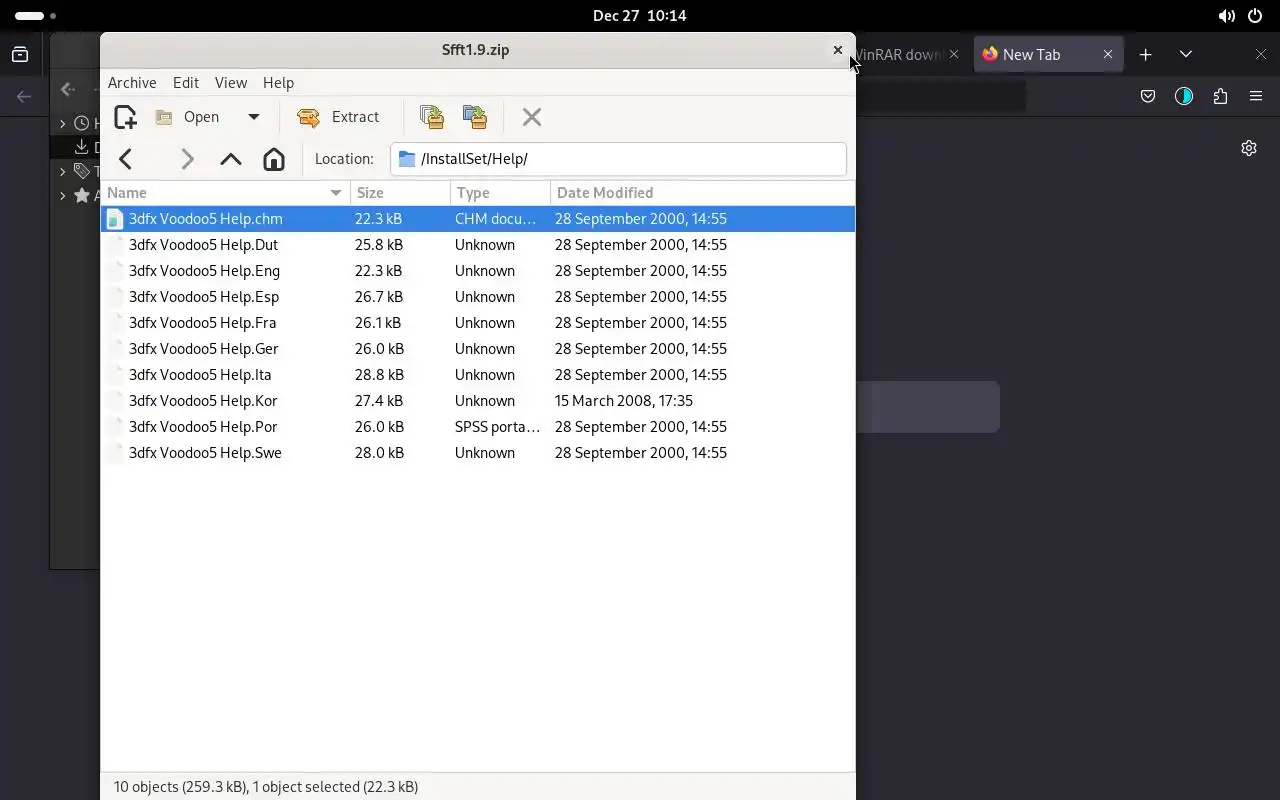Select 3dfx Voodoo5 Help.Ita file
Screen dimensions: 1280x800
point(478,375)
